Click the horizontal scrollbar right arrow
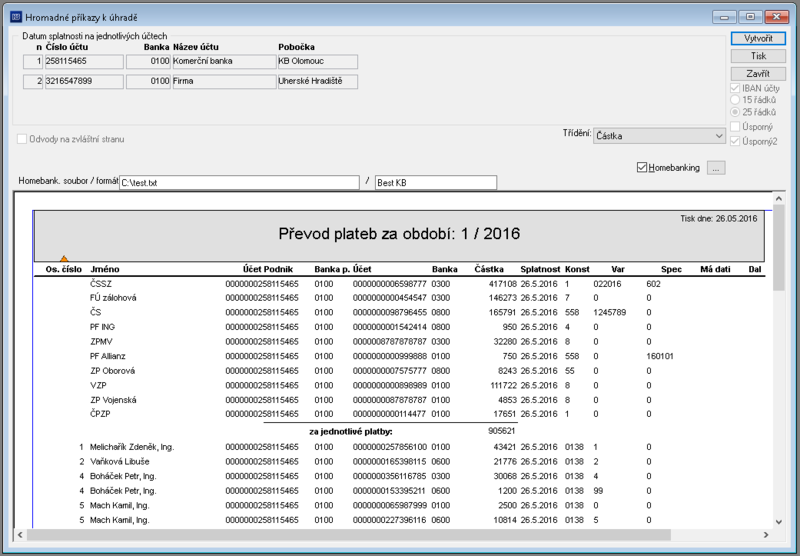The width and height of the screenshot is (800, 556). click(766, 535)
